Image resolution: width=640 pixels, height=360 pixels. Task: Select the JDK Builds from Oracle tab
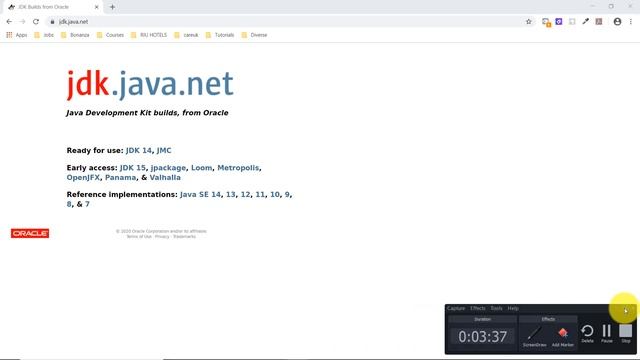click(x=53, y=7)
